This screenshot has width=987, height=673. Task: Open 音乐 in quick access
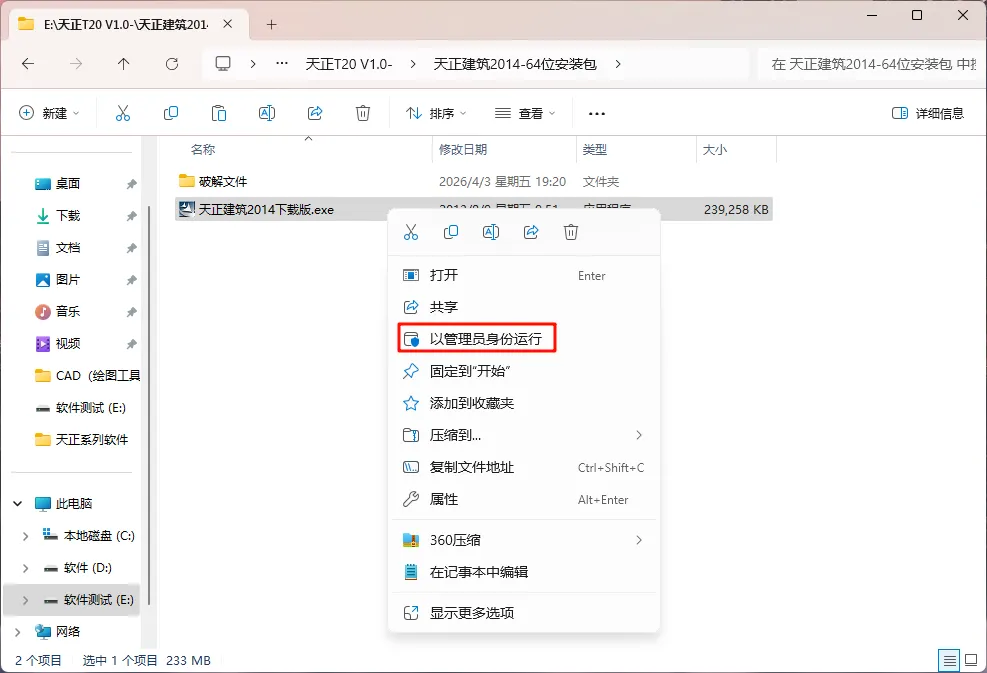(67, 311)
